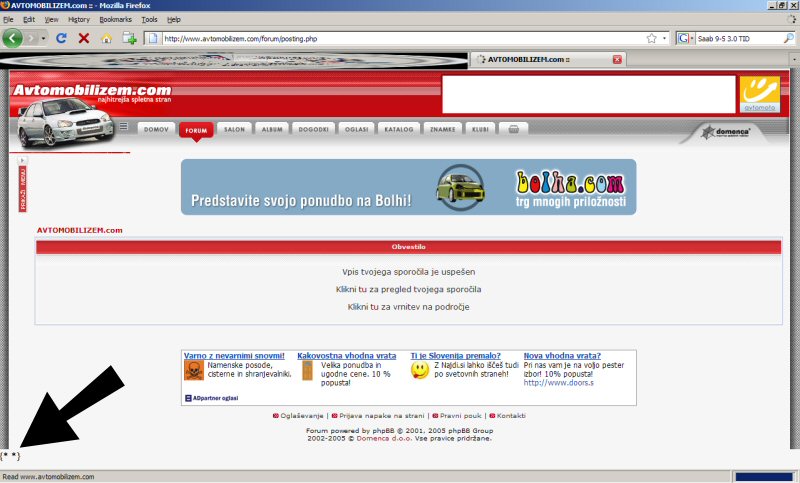Stop loading with the red X icon

click(x=84, y=38)
